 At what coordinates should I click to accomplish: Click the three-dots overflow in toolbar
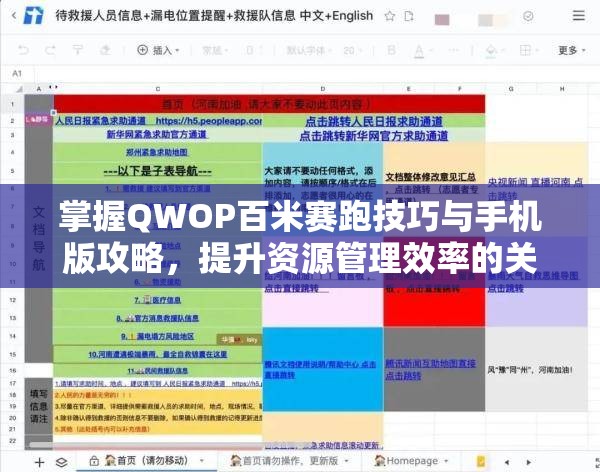[x=453, y=50]
